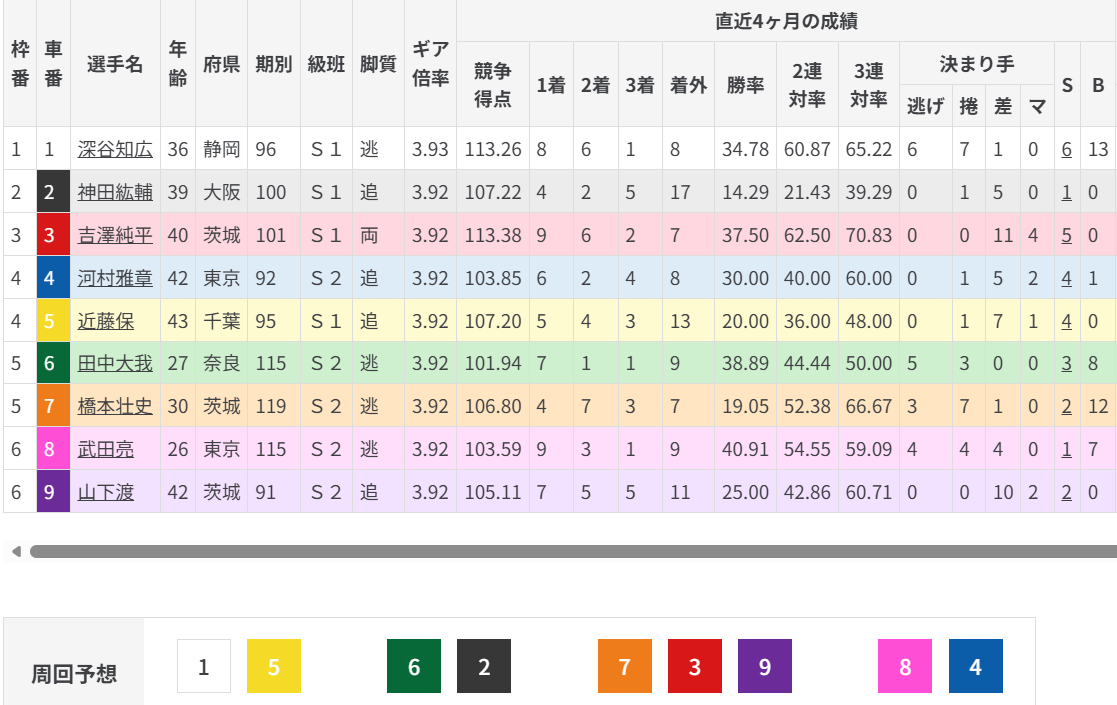
Task: Open the 橋本壮史 rider page
Action: pos(115,407)
